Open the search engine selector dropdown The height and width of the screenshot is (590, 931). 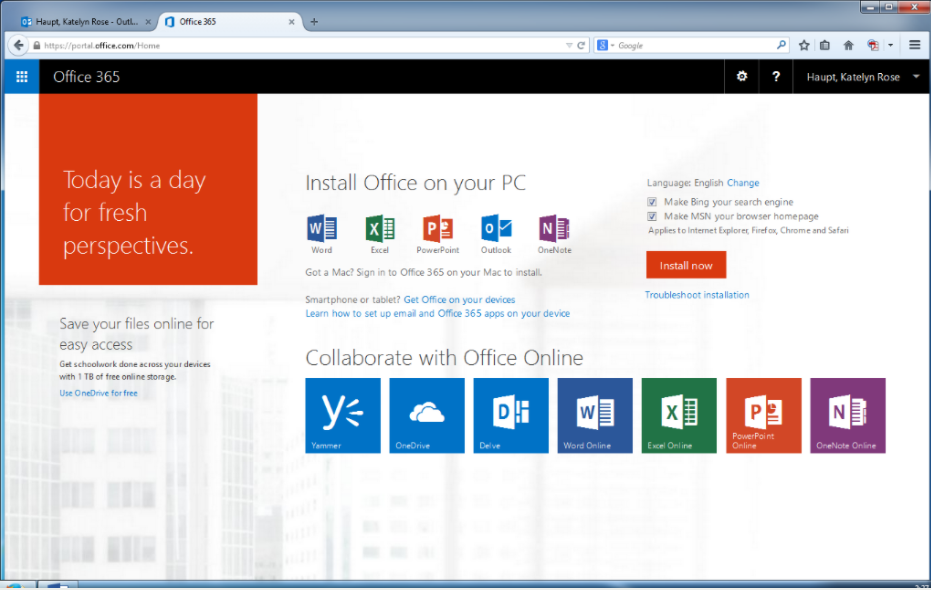pos(606,45)
